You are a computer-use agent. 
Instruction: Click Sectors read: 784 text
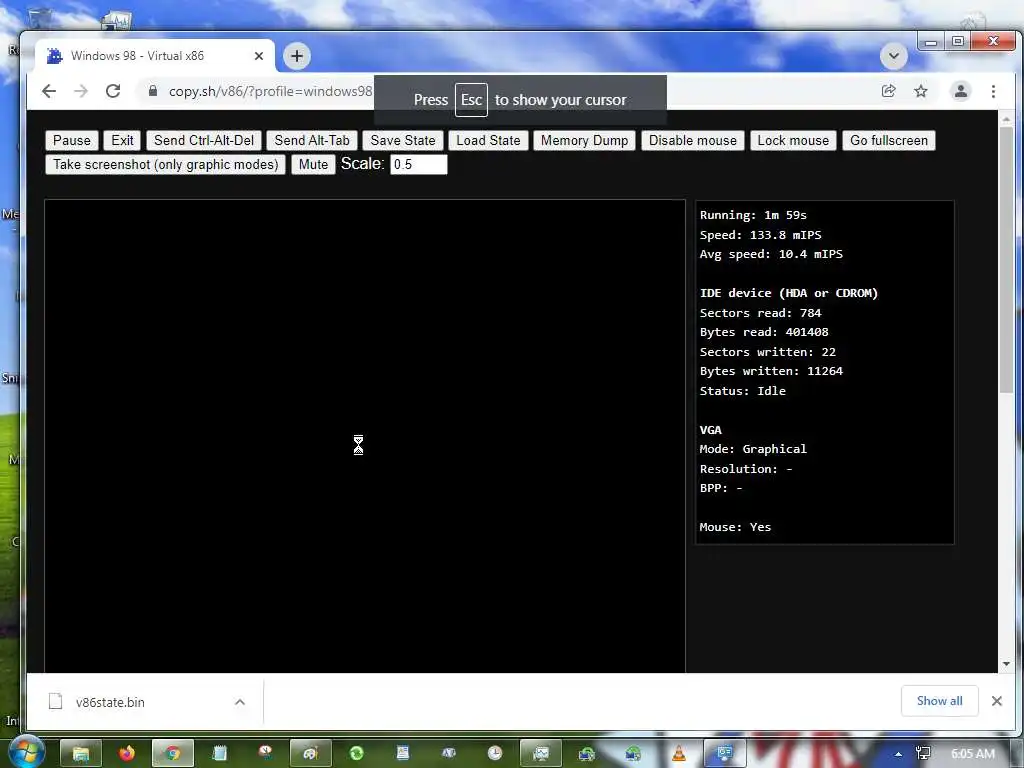tap(760, 313)
